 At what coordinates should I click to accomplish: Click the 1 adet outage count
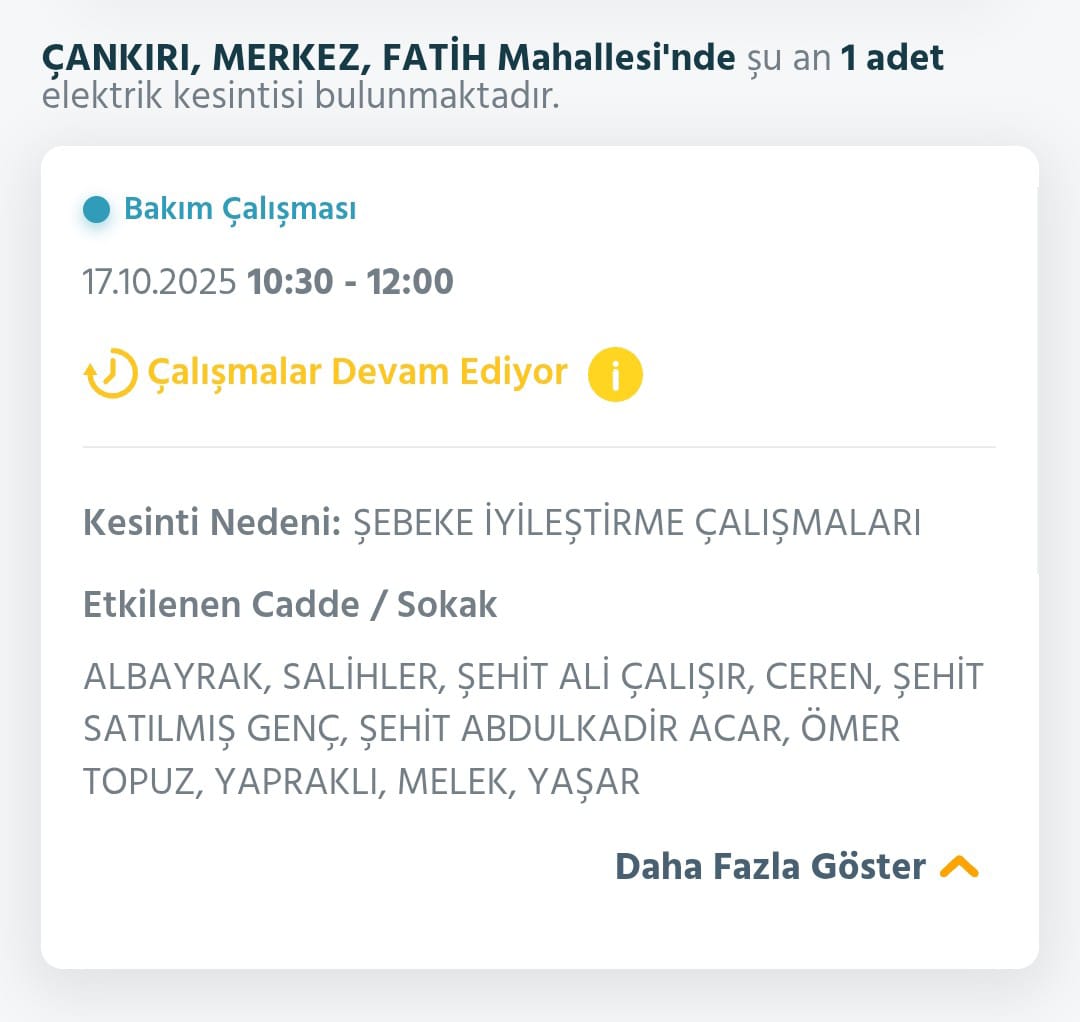(x=892, y=58)
